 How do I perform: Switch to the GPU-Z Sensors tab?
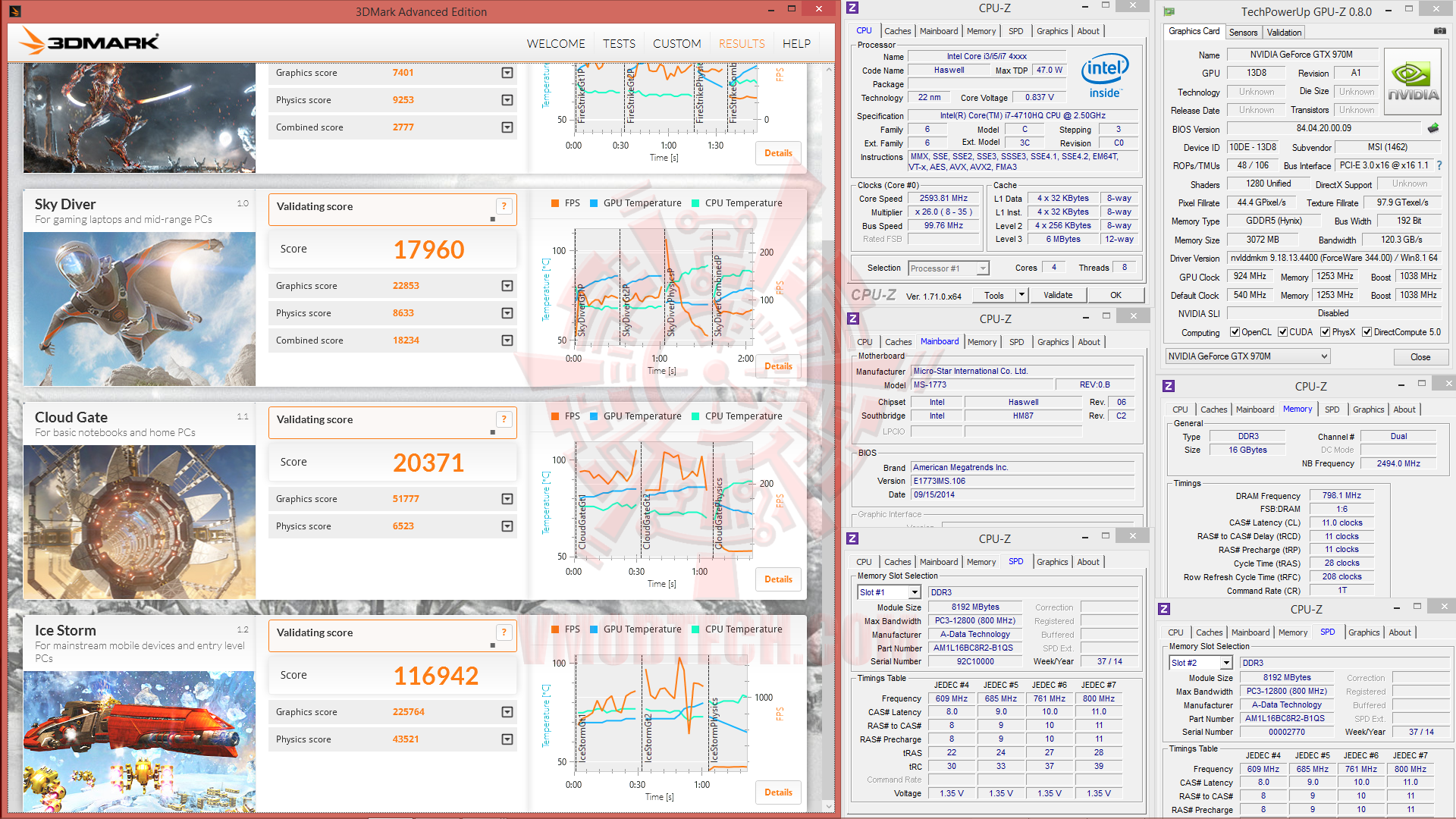tap(1243, 33)
